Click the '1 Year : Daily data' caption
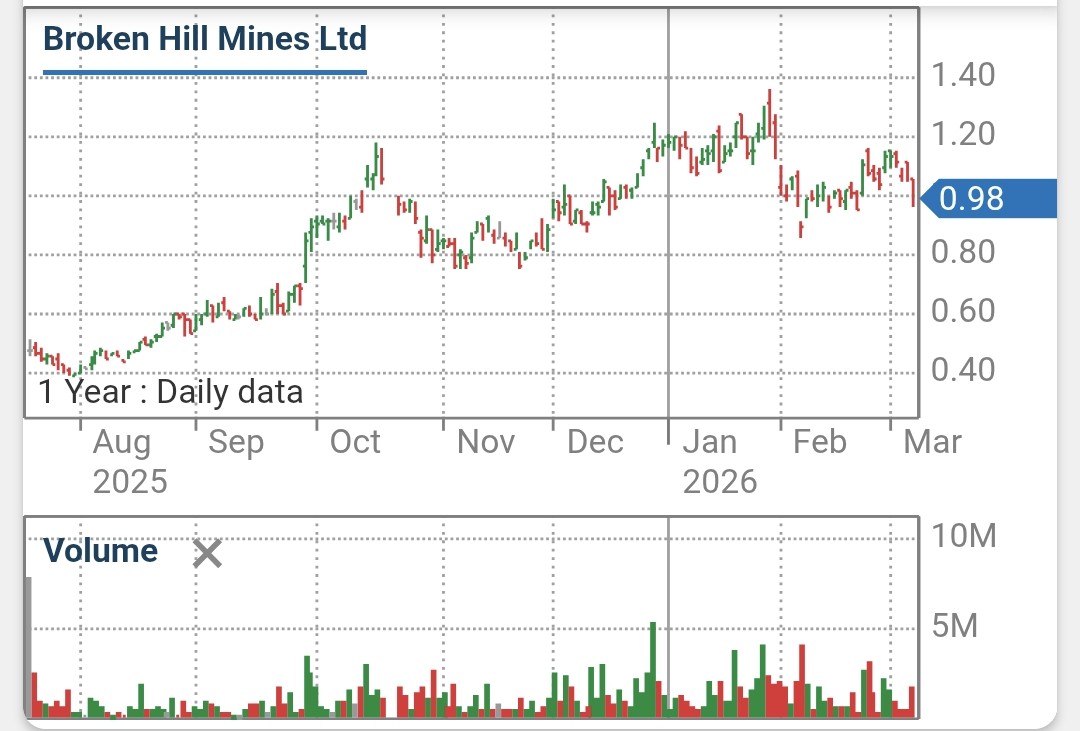The height and width of the screenshot is (731, 1080). pos(170,392)
